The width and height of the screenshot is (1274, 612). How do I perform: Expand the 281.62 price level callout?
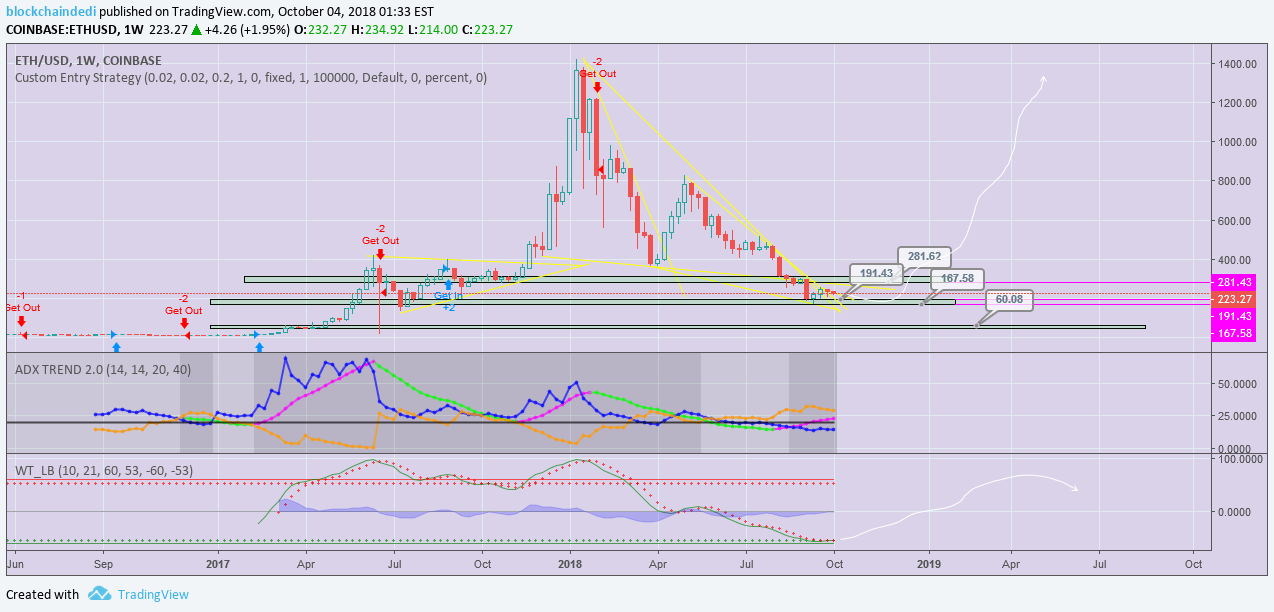pos(924,257)
